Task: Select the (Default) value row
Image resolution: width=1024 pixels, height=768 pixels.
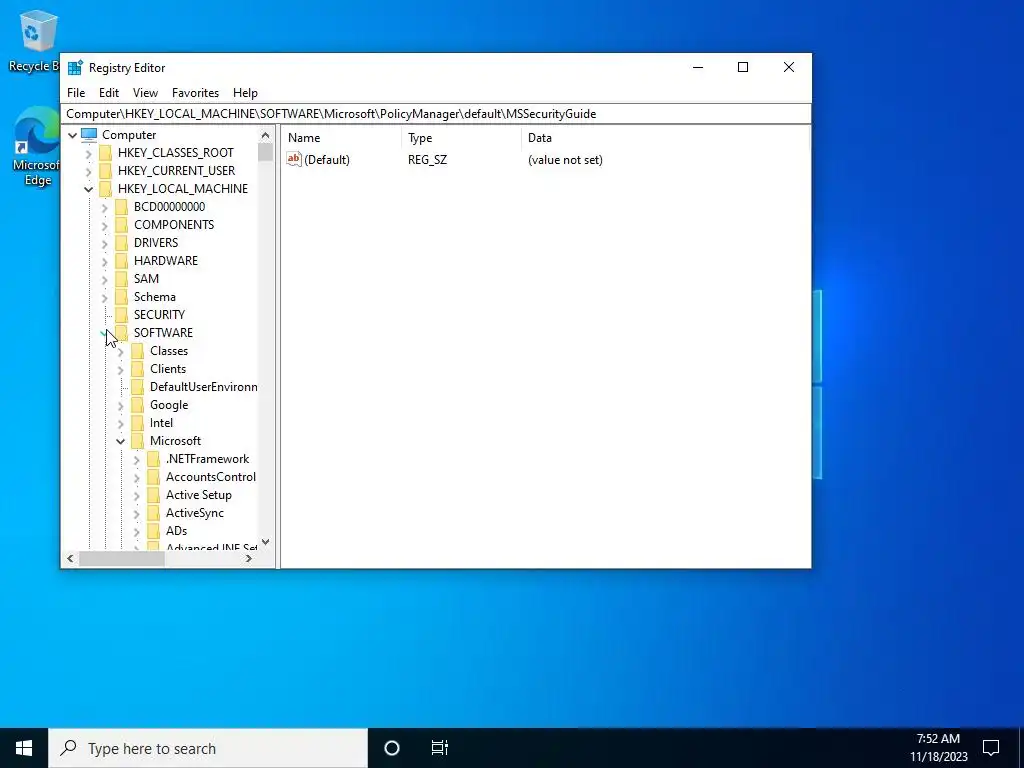Action: coord(546,159)
